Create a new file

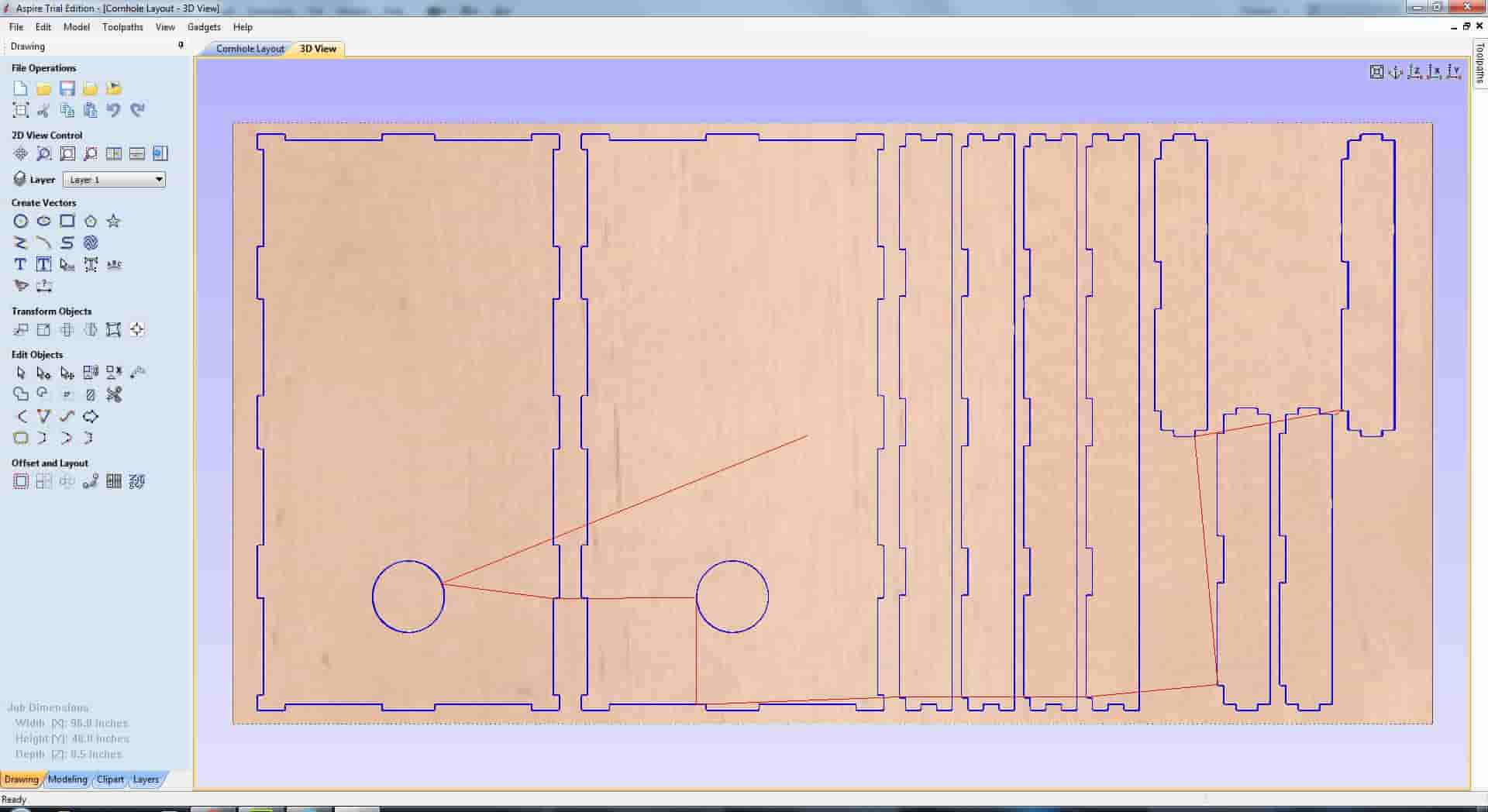tap(21, 88)
